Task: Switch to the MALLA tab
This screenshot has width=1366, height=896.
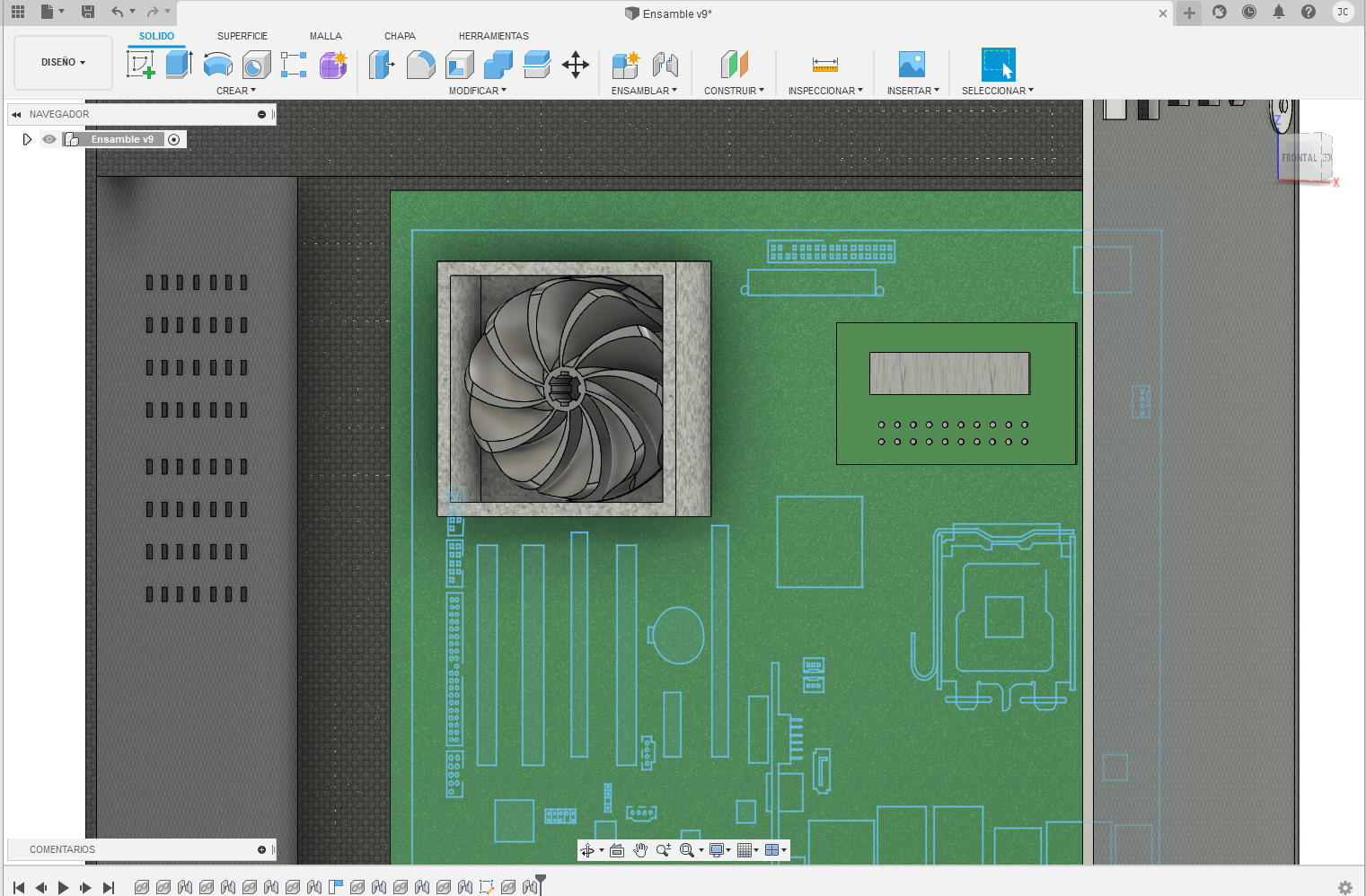Action: 326,36
